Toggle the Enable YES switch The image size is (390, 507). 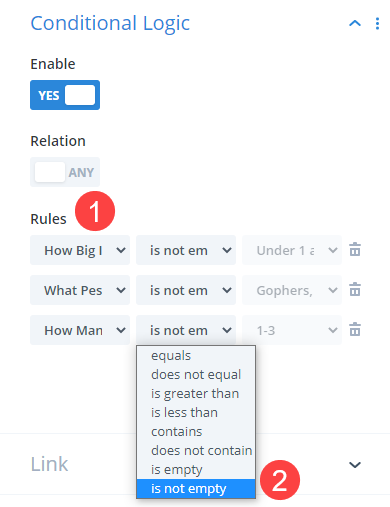[x=65, y=95]
